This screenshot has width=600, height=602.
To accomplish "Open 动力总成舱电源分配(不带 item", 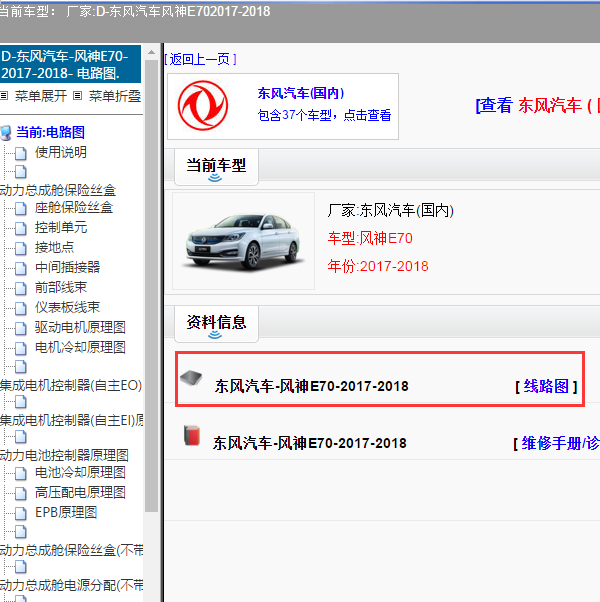I will 72,585.
